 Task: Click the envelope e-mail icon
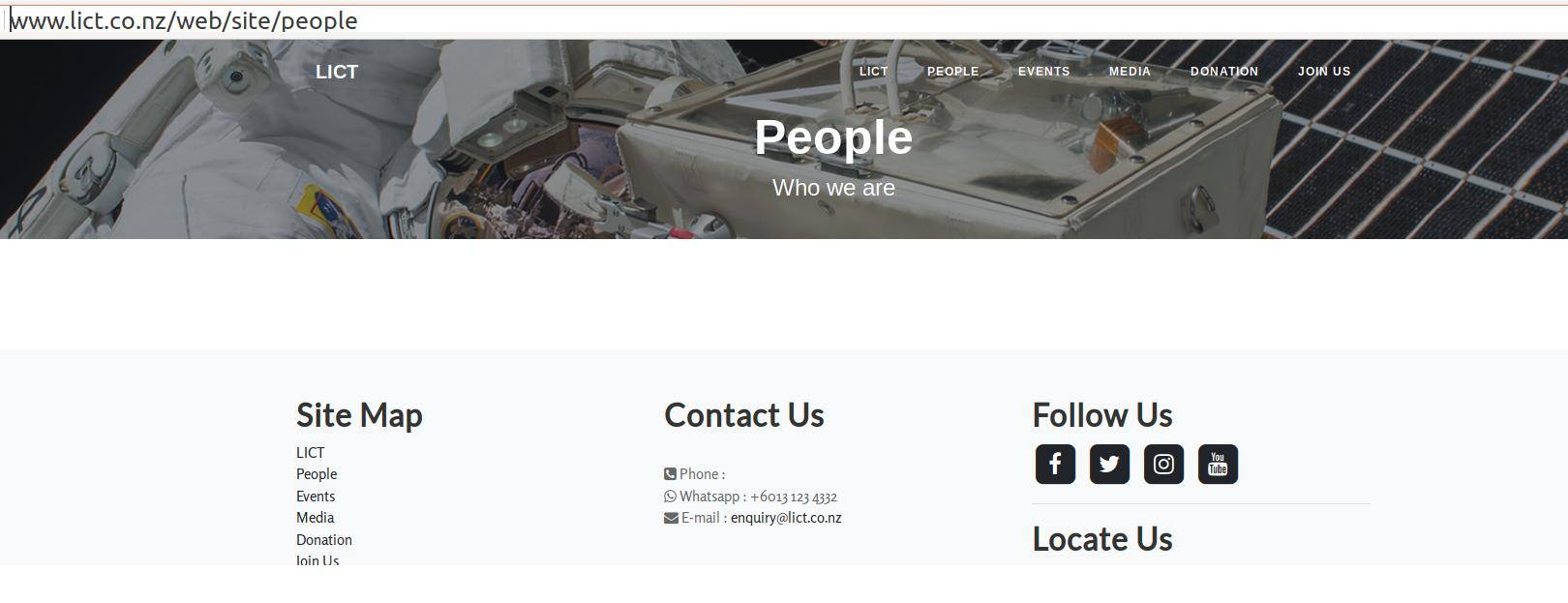click(x=671, y=518)
